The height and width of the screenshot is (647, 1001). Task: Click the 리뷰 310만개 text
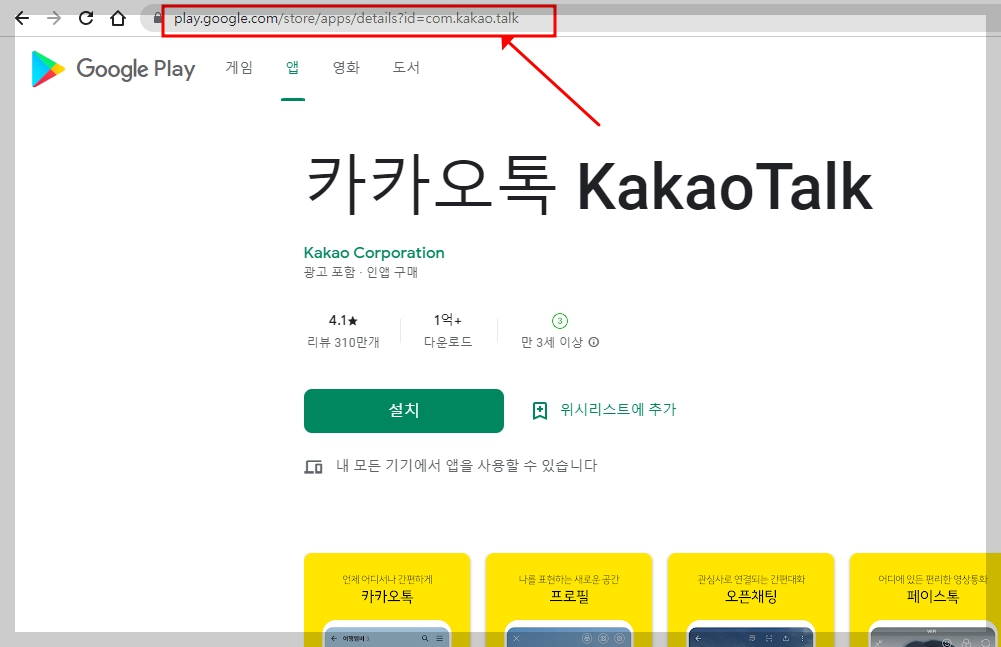point(343,342)
